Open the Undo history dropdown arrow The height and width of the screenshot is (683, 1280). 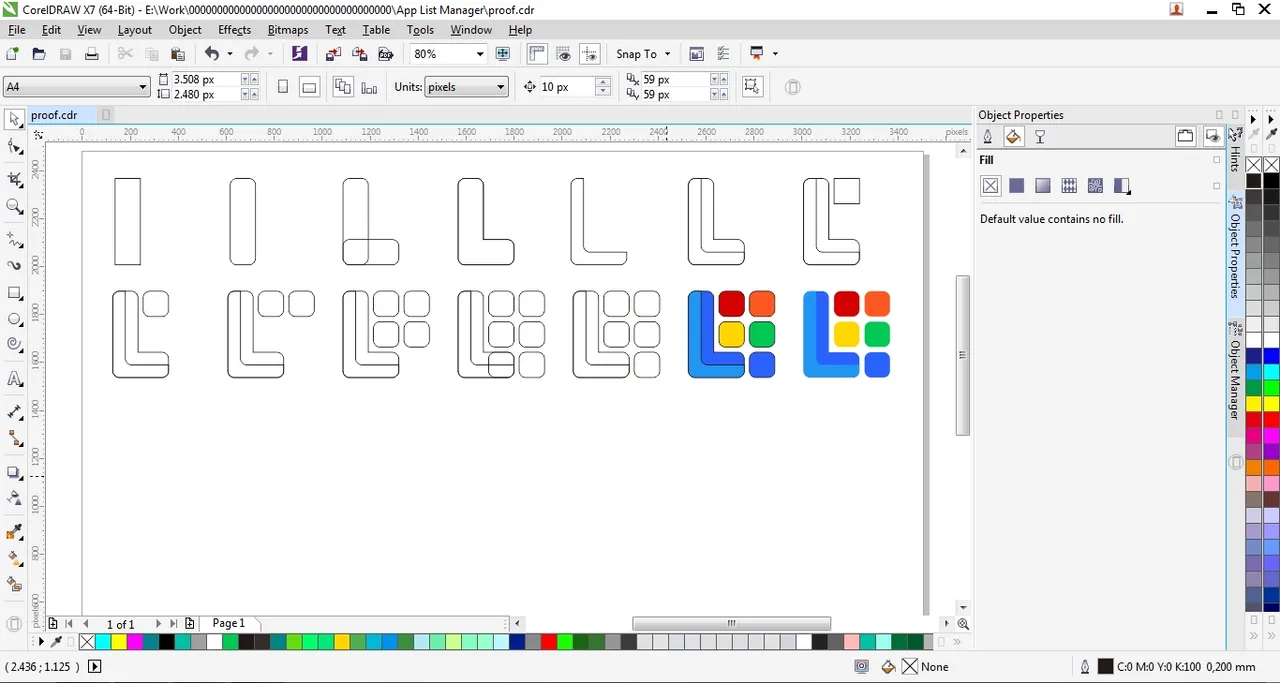(229, 54)
